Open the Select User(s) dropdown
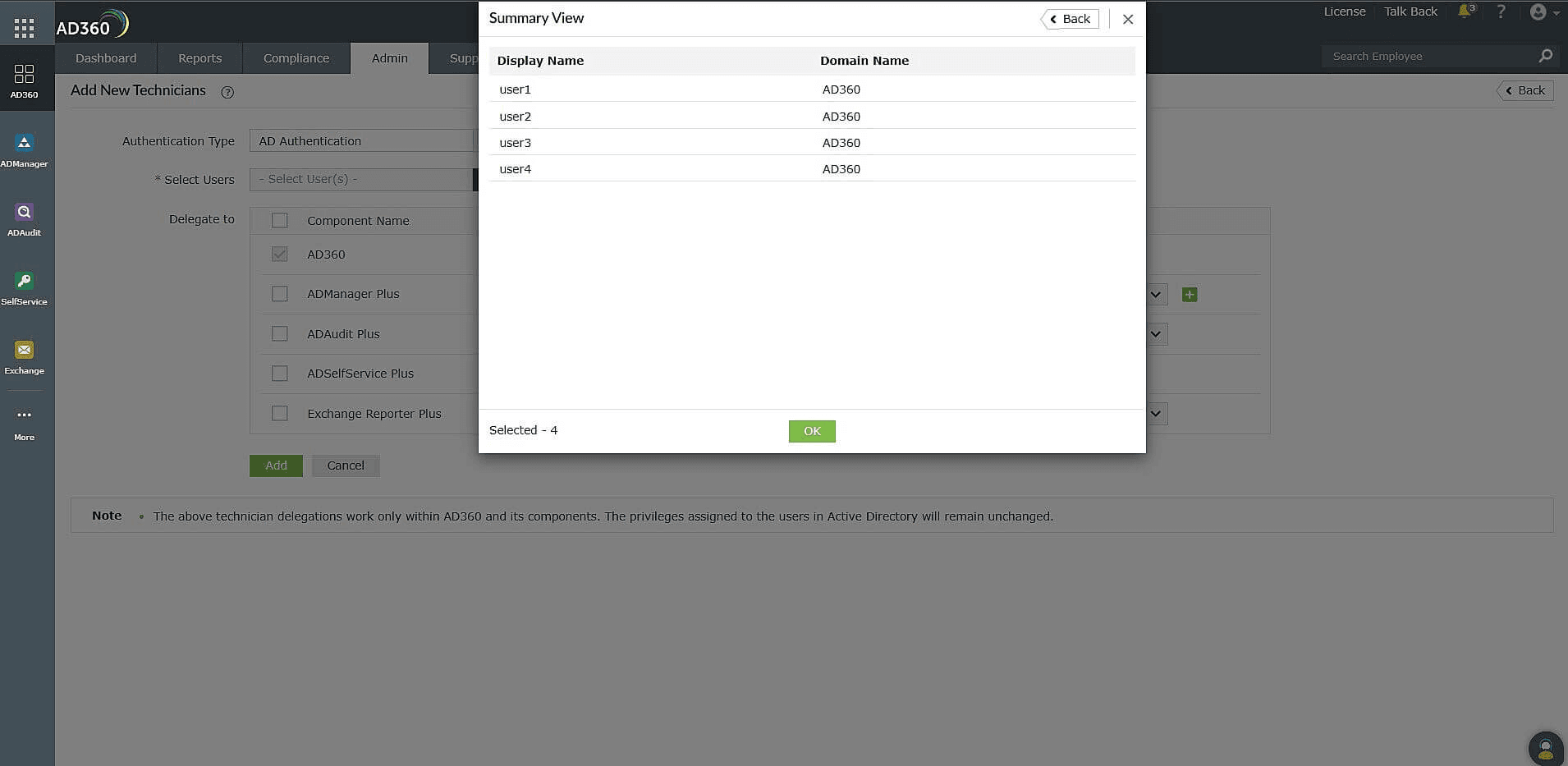The width and height of the screenshot is (1568, 766). click(361, 179)
